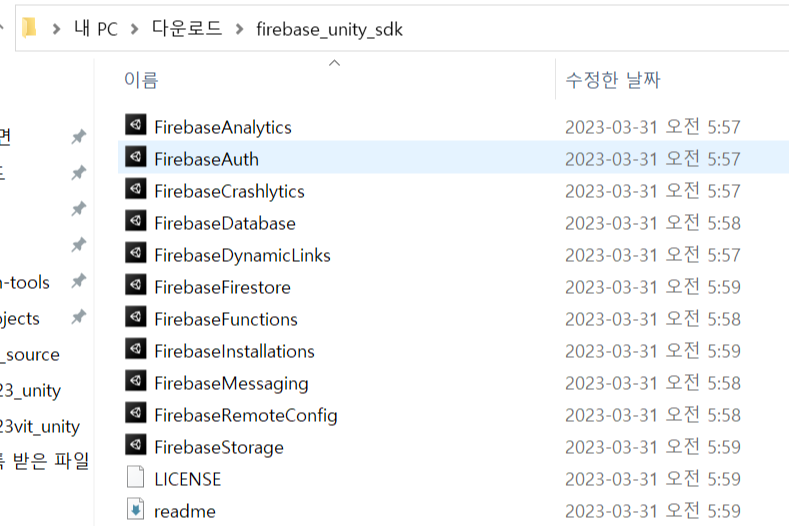789x526 pixels.
Task: Expand the chevron before 내 PC
Action: pos(56,29)
